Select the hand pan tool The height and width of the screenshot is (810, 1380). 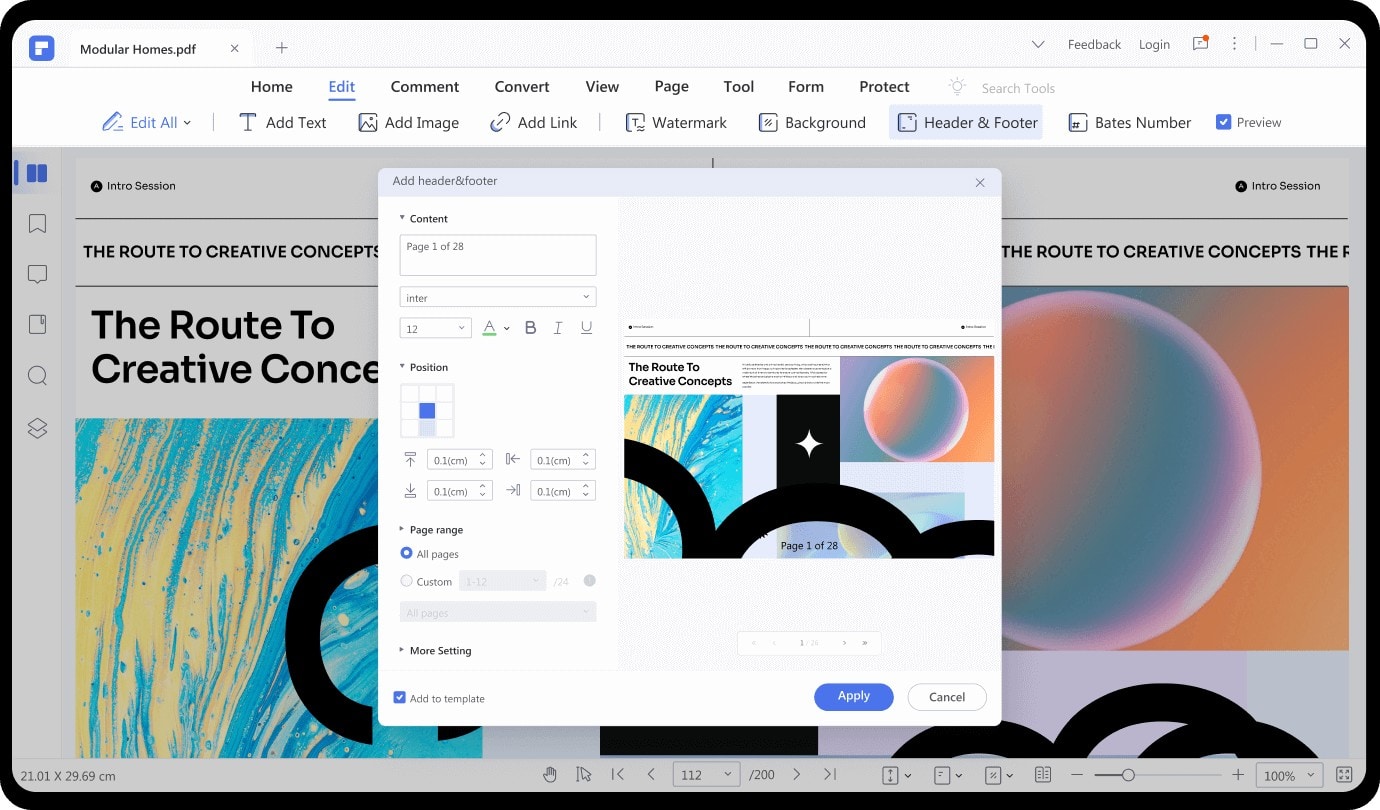[550, 774]
